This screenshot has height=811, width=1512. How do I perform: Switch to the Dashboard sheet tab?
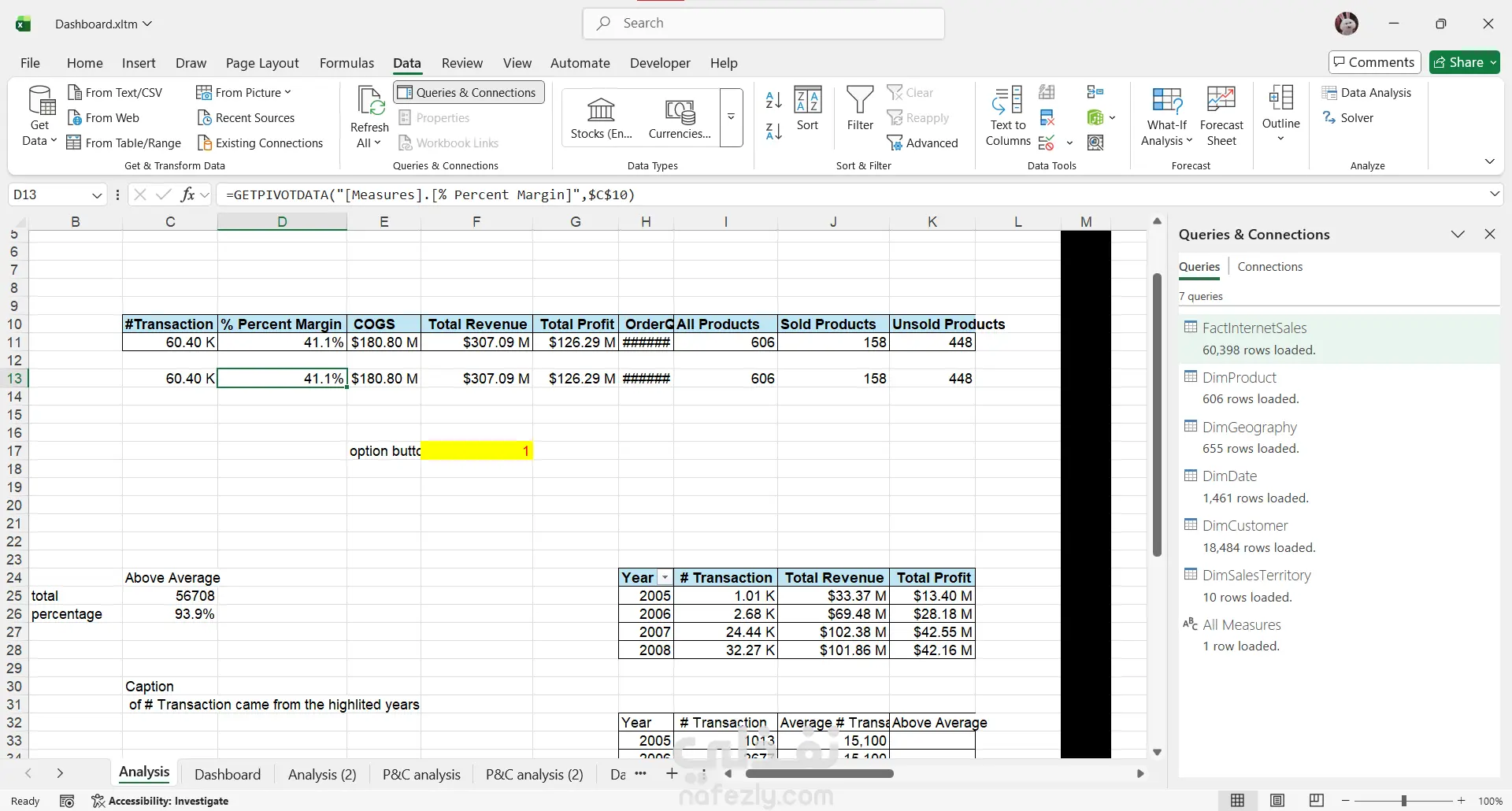pos(227,774)
